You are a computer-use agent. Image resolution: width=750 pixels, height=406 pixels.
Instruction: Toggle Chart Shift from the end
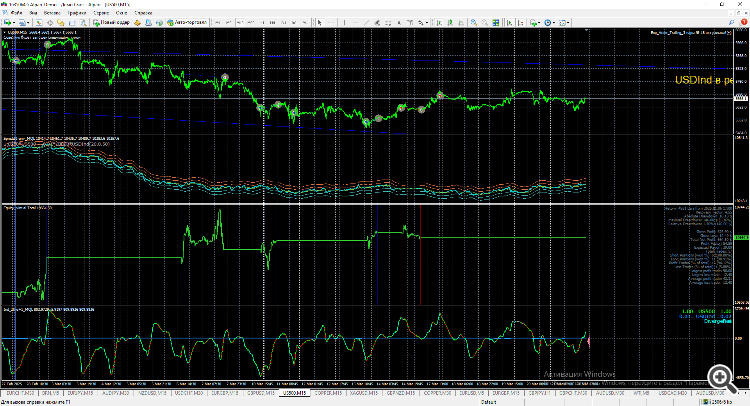521,22
